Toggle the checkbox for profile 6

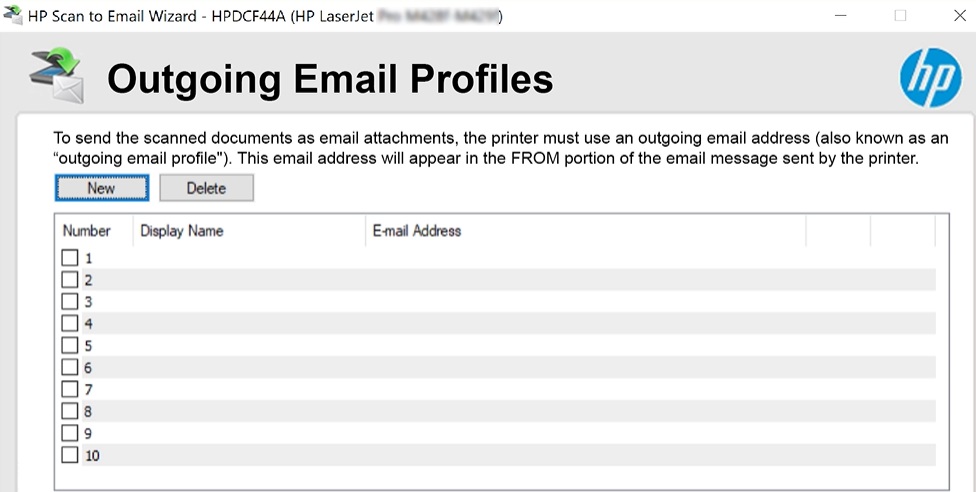[70, 367]
